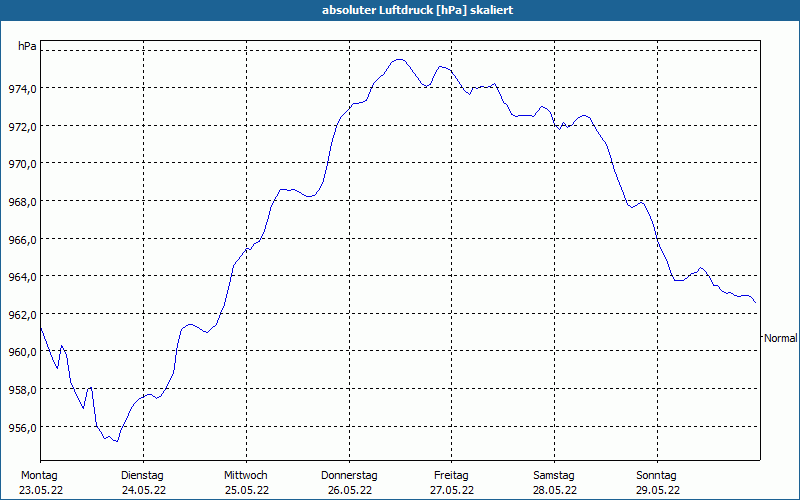Select the 968,0 axis value
Screen dimensions: 800x500
pyautogui.click(x=22, y=202)
